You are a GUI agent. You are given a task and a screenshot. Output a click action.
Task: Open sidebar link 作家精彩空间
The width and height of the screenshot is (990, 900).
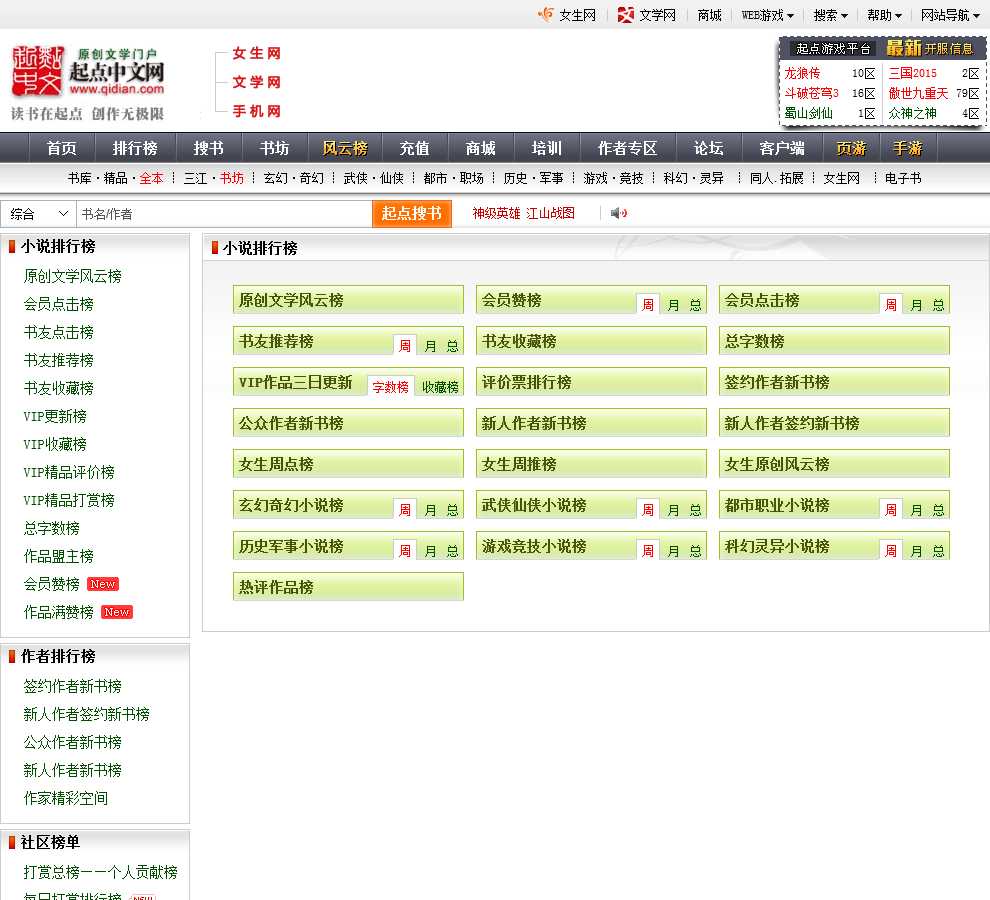tap(66, 798)
